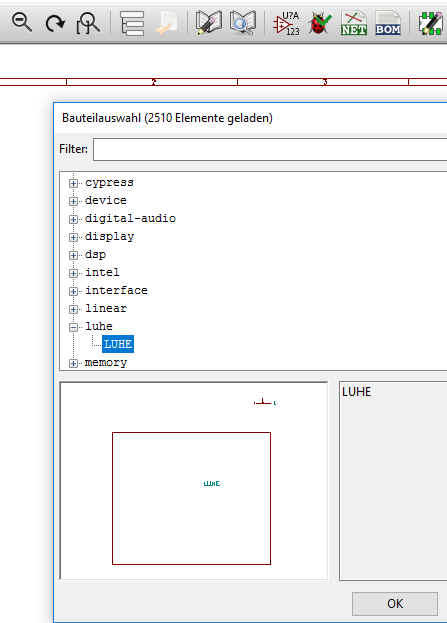Select the cypress library label
The image size is (447, 623).
pyautogui.click(x=109, y=183)
